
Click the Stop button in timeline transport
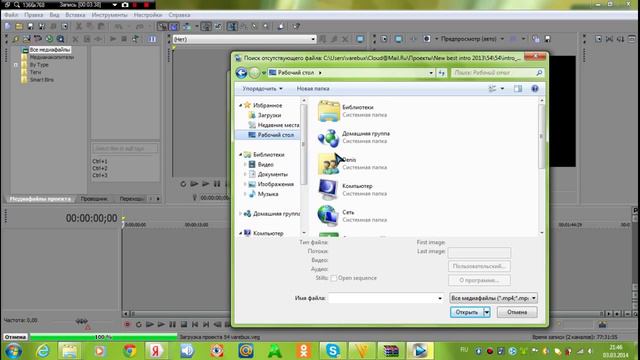(x=184, y=324)
